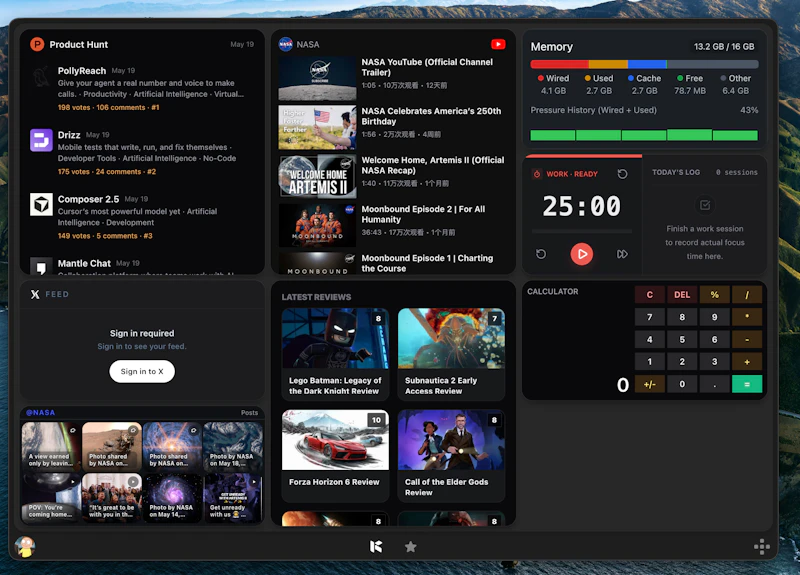The image size is (800, 575).
Task: Click the calculator DEL key
Action: (x=682, y=294)
